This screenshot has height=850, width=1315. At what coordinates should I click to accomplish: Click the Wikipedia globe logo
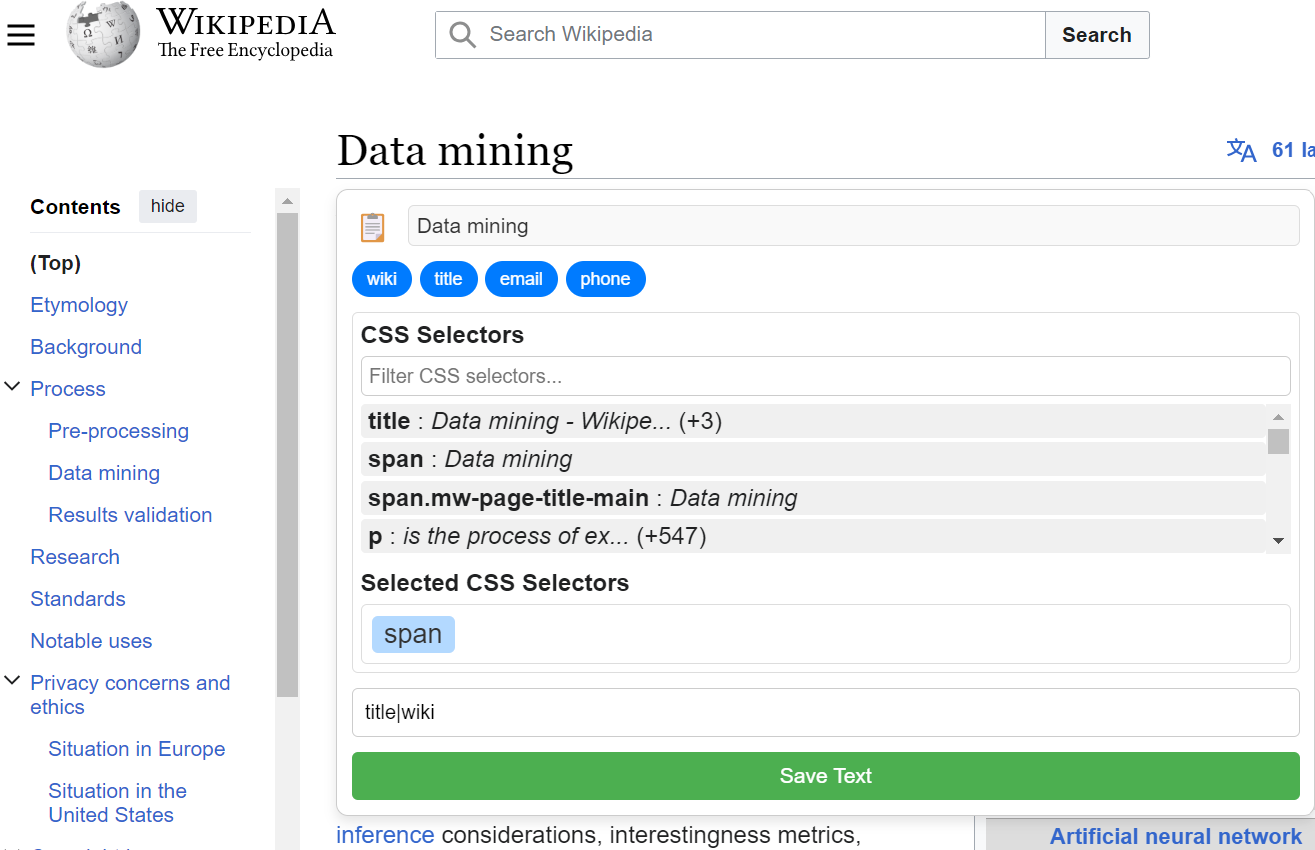(102, 35)
